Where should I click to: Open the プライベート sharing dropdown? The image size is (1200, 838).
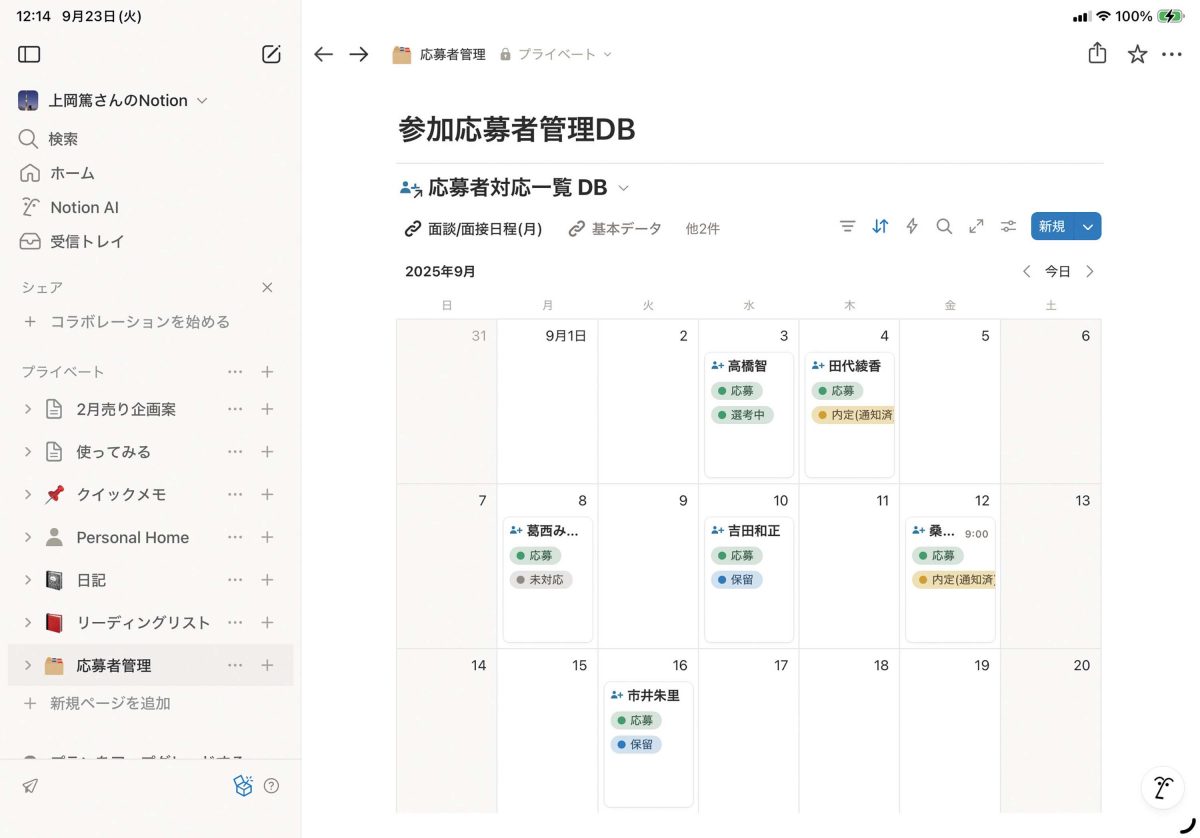[x=556, y=55]
